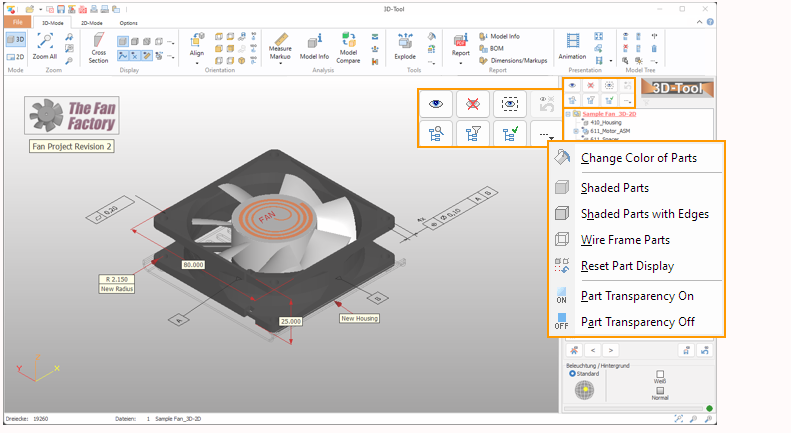Pick Change Color of Parts

click(638, 158)
